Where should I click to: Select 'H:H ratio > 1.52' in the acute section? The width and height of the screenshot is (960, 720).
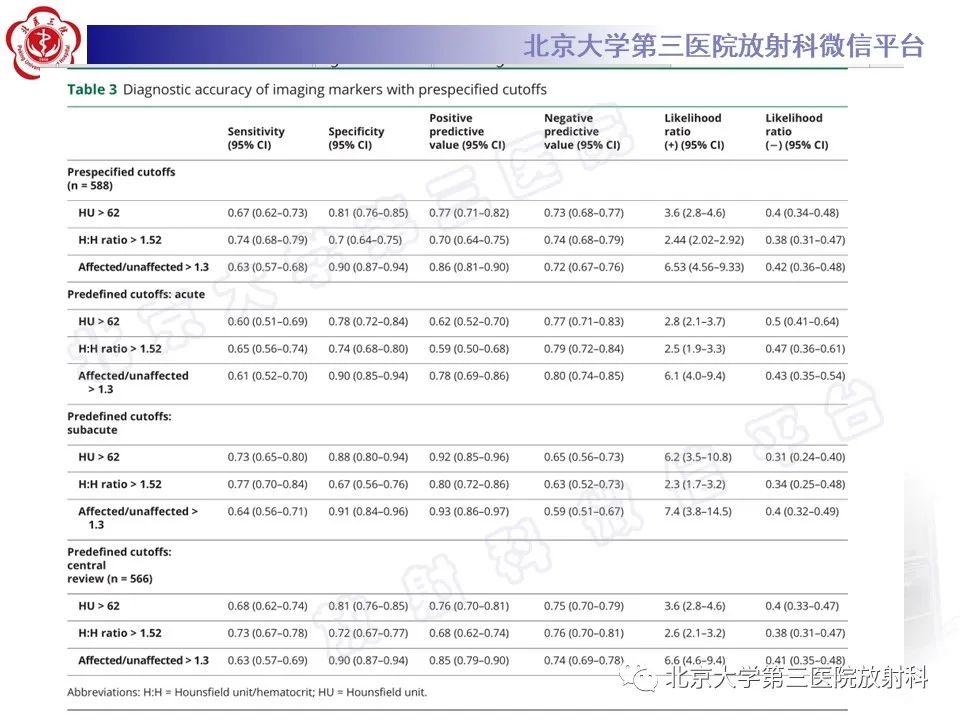[x=120, y=348]
